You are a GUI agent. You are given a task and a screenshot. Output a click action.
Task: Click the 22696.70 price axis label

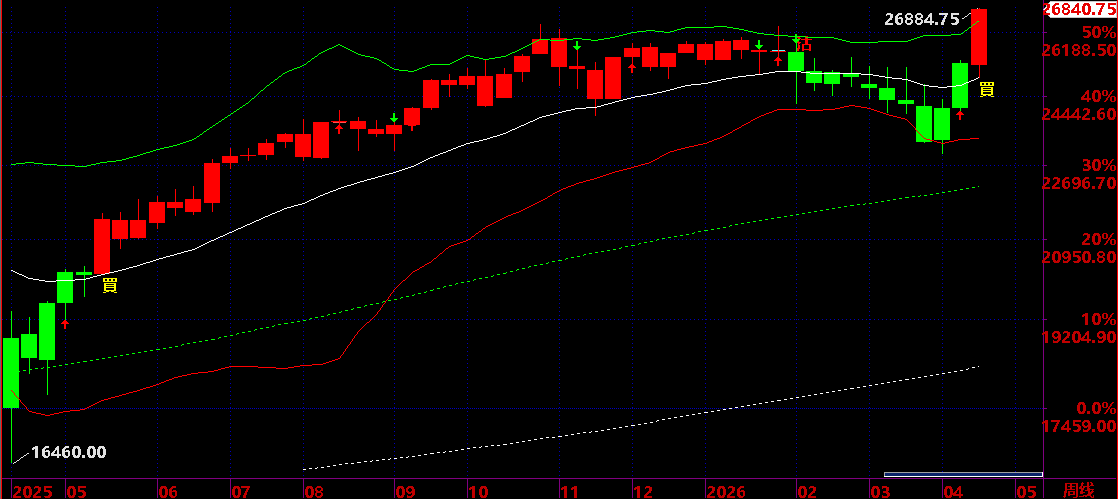1079,185
